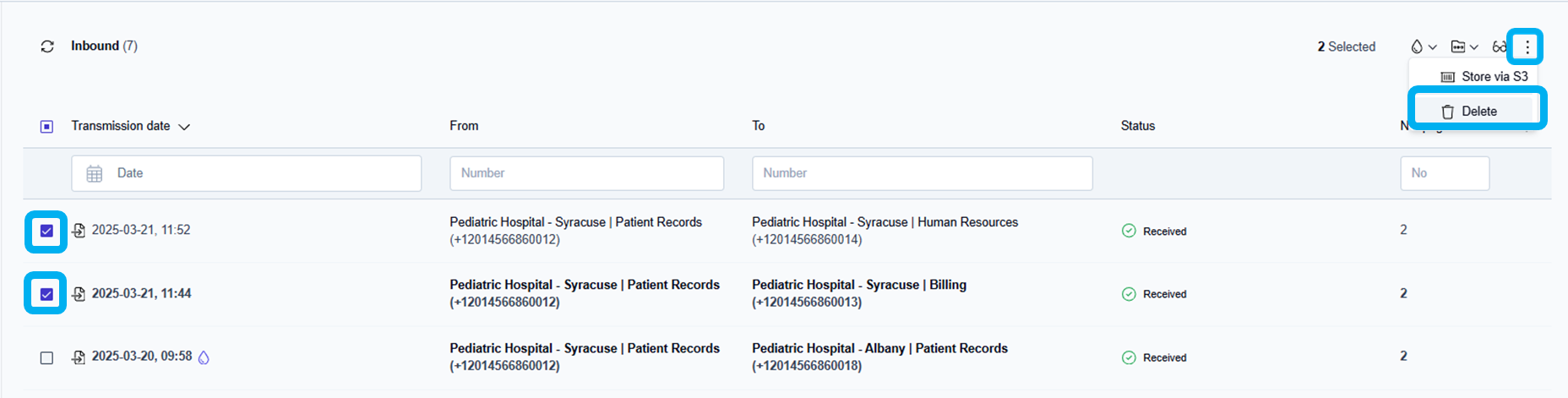Click the water drop icon in toolbar
1568x398 pixels.
pos(1417,47)
